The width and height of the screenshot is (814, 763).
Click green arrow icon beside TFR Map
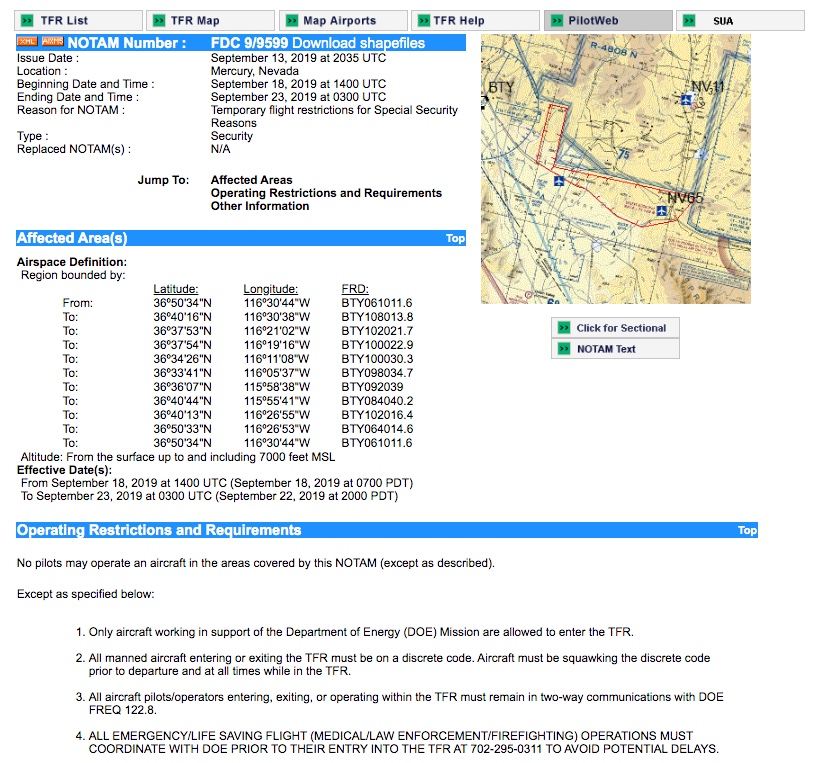click(x=158, y=20)
